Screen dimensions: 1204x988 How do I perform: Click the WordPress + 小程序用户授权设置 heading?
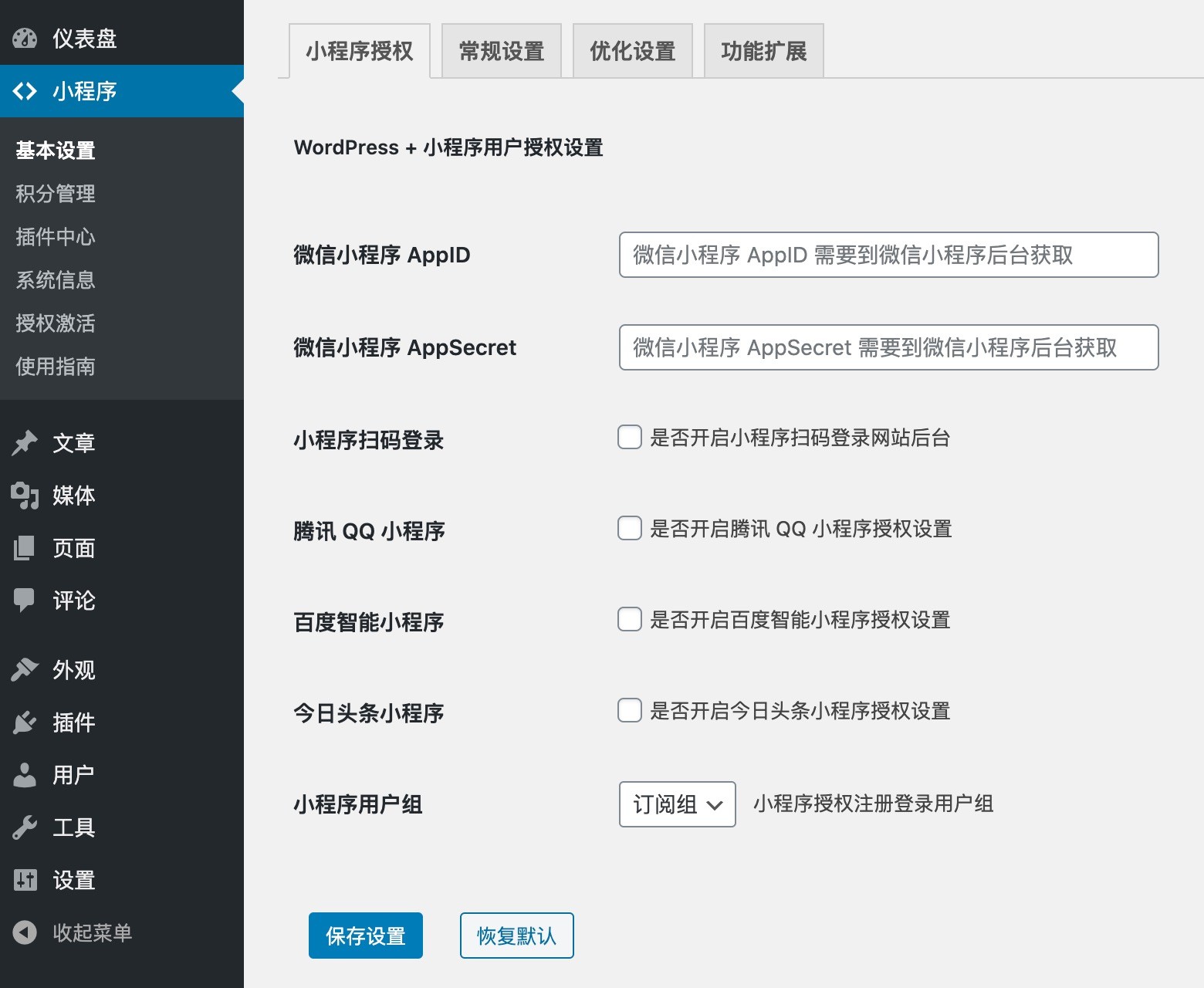point(448,147)
